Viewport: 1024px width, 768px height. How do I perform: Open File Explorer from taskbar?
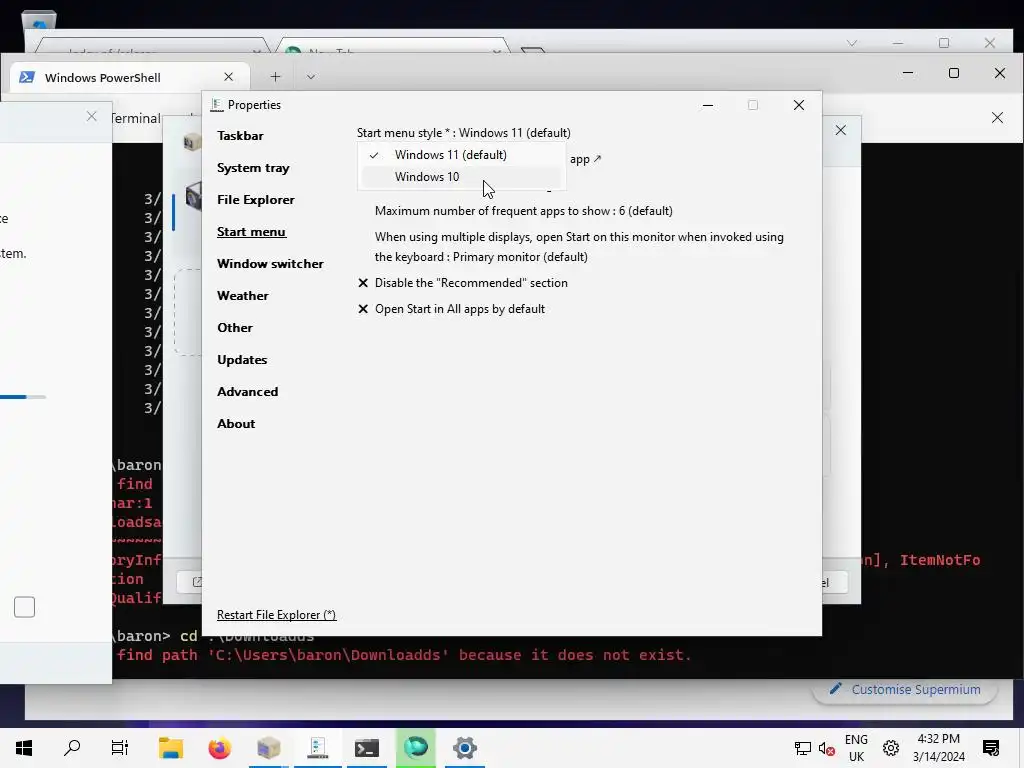[171, 748]
